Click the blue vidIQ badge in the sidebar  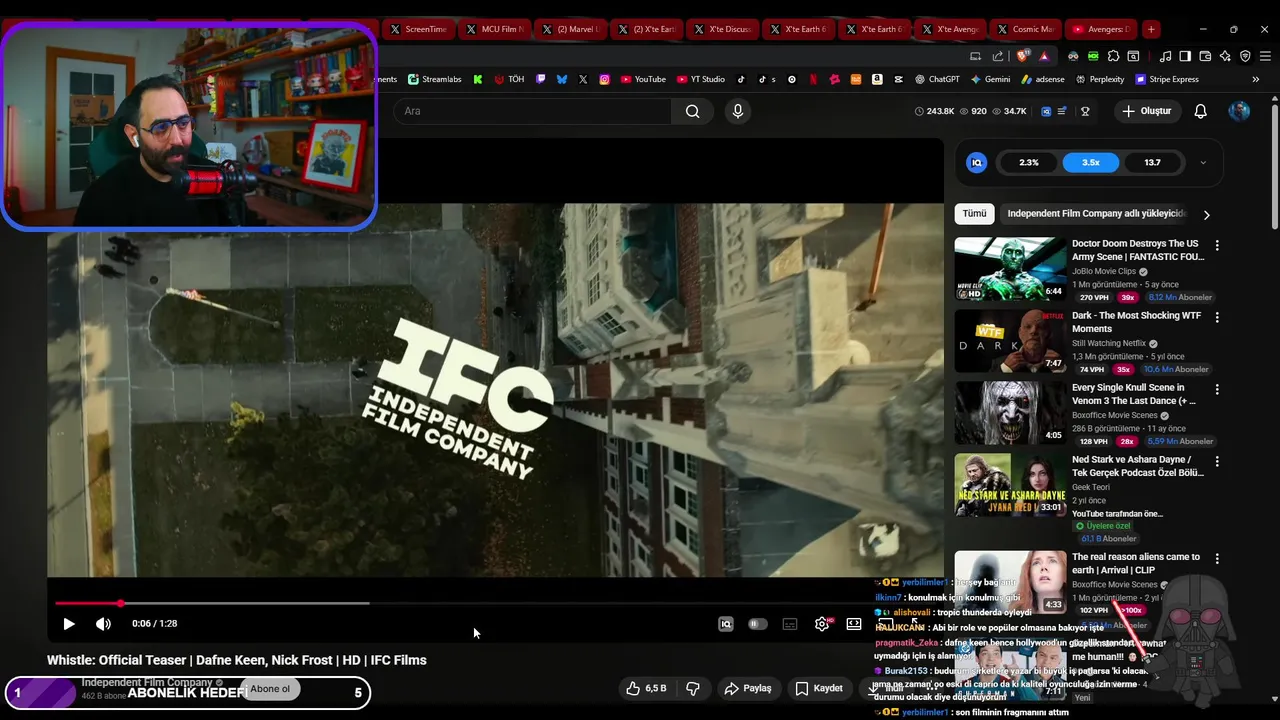pyautogui.click(x=977, y=162)
